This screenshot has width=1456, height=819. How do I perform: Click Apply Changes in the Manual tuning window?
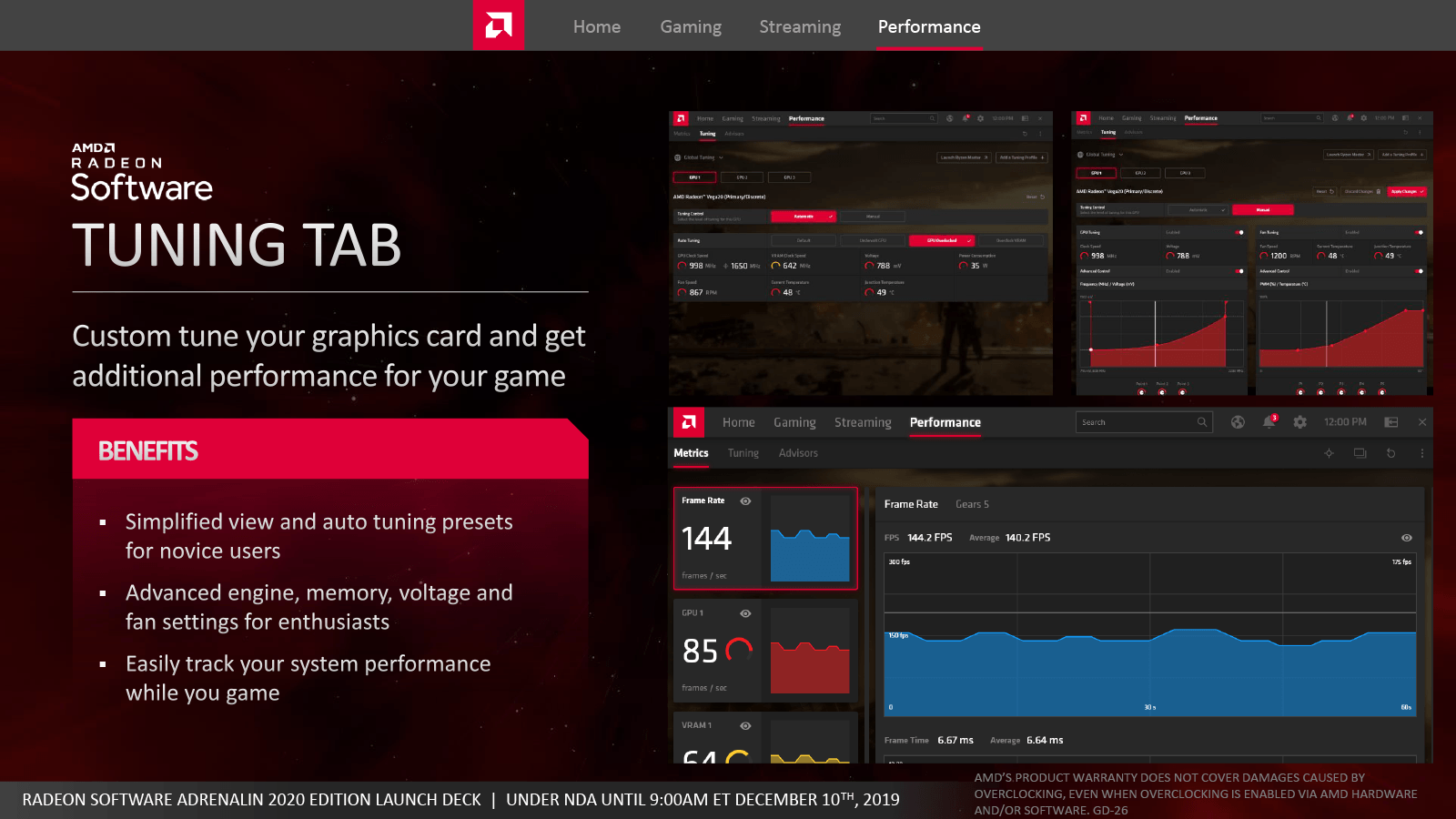(1407, 192)
